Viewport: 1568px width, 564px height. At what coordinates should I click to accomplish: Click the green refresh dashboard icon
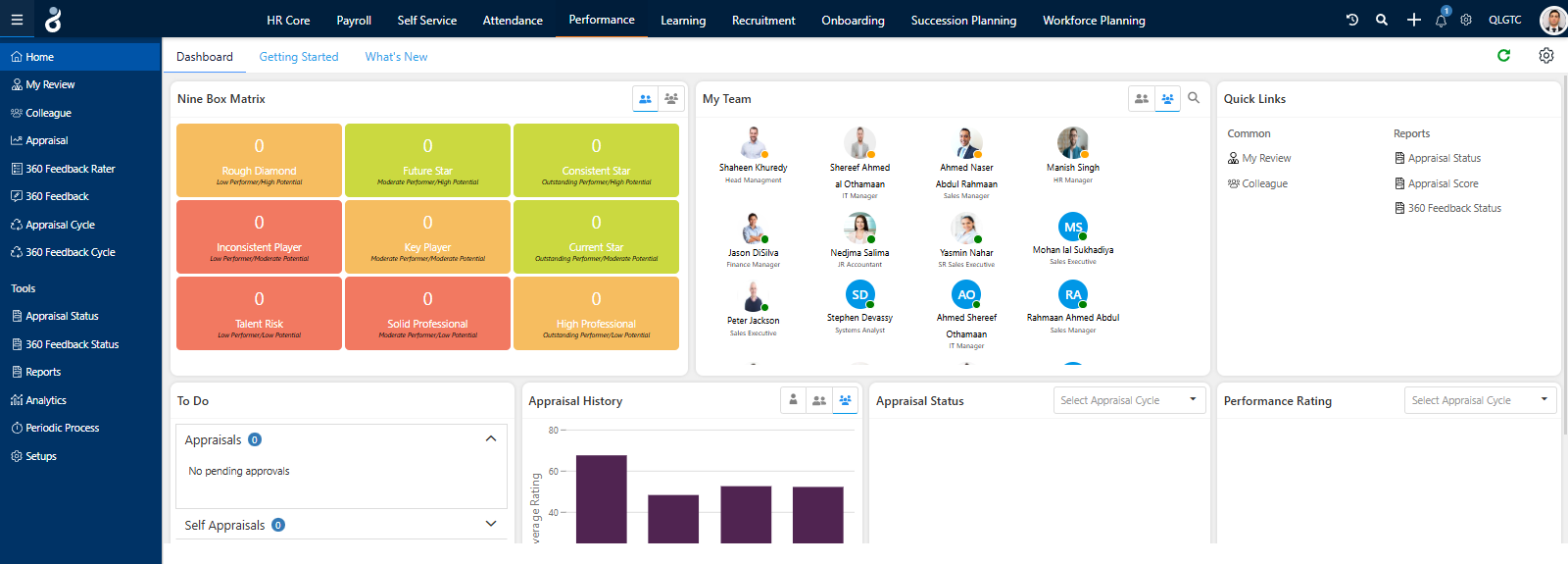pos(1504,56)
